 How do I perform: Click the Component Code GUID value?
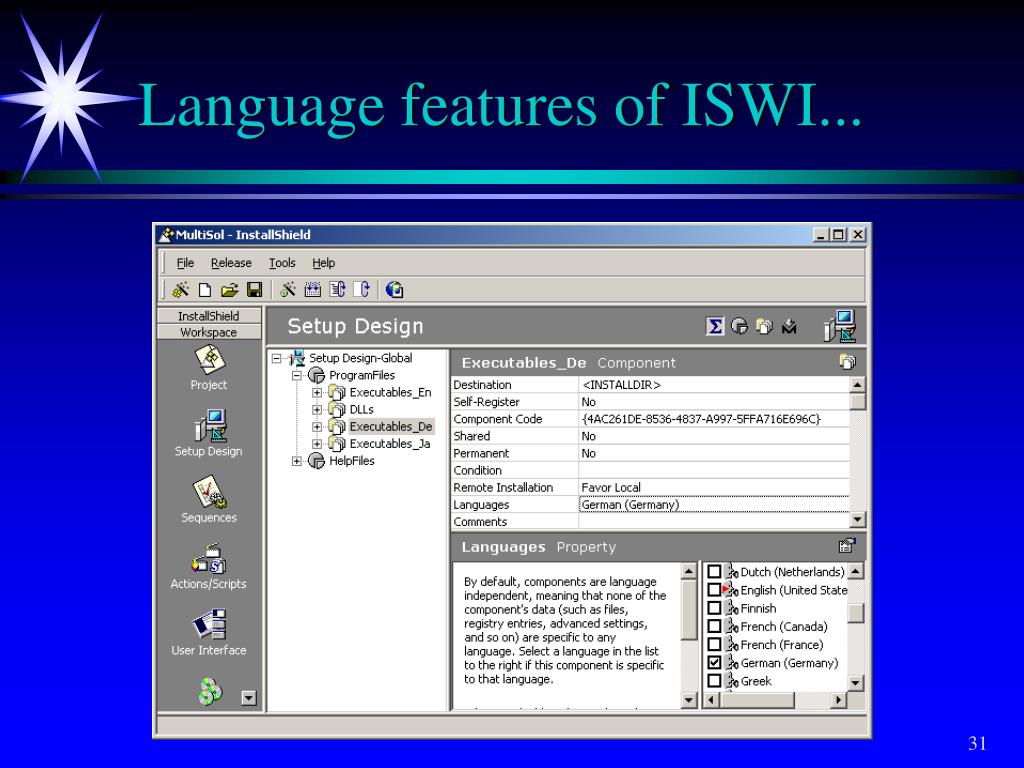714,419
